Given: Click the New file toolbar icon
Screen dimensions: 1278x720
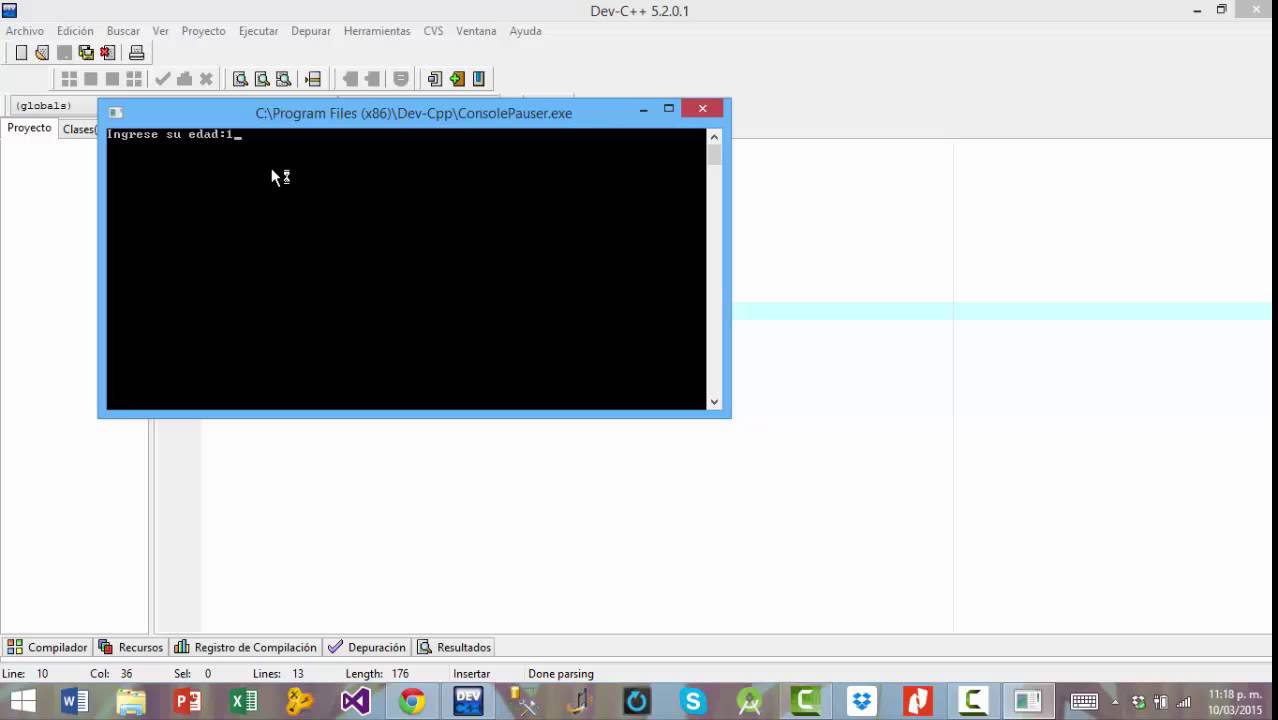Looking at the screenshot, I should (21, 53).
